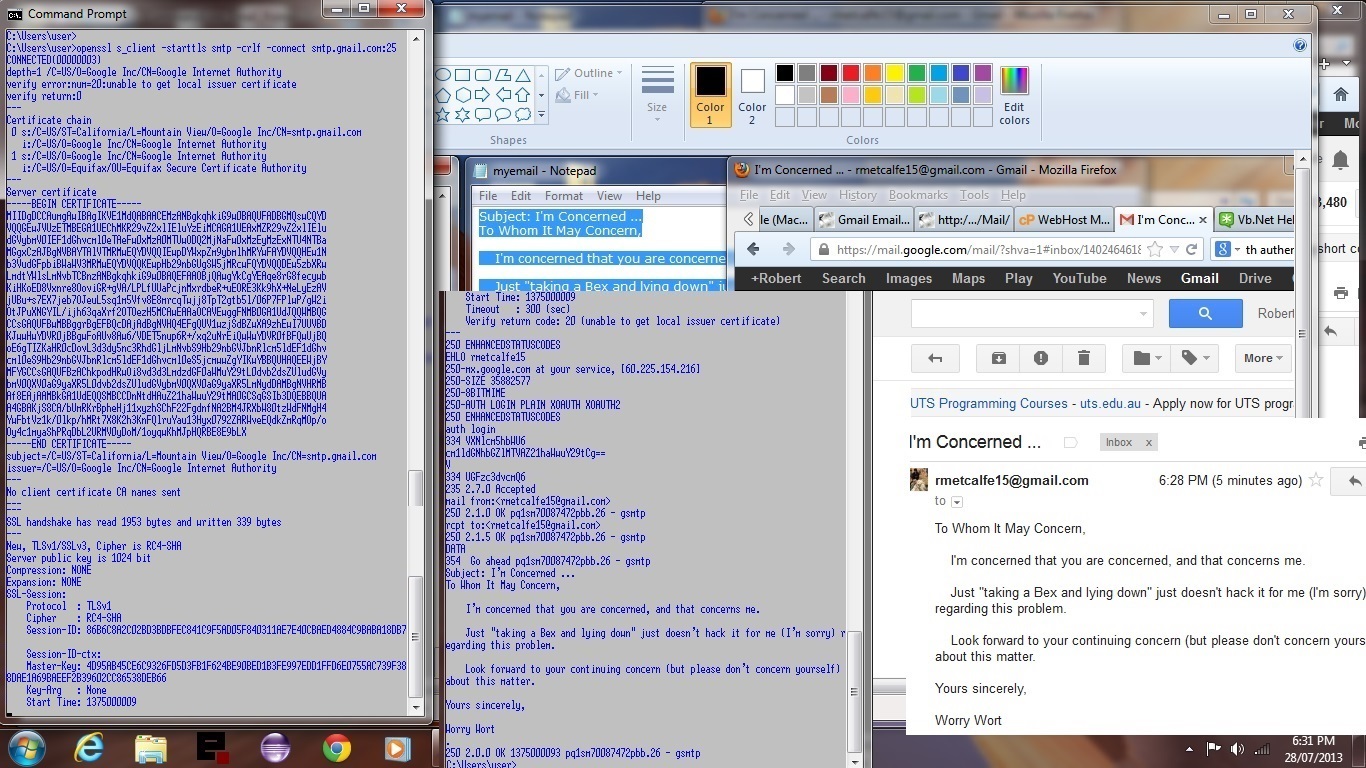Open the Format menu in Notepad

[564, 196]
